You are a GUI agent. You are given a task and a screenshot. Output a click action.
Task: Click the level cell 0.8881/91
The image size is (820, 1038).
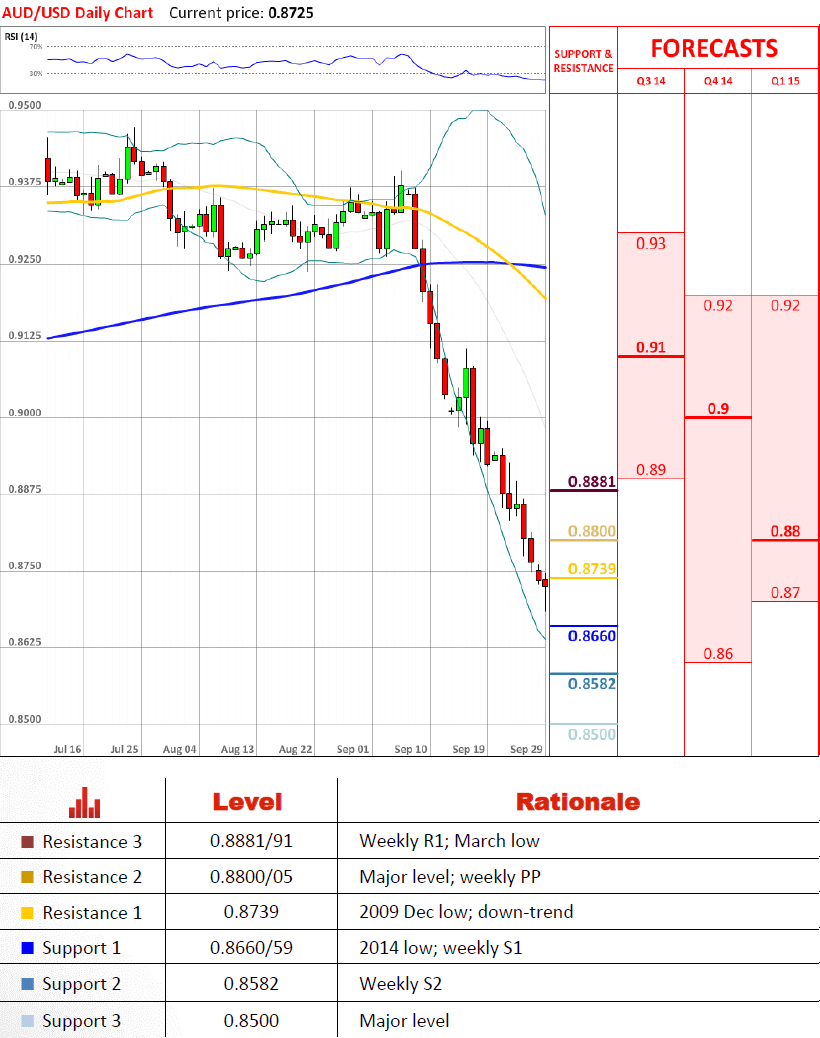251,841
